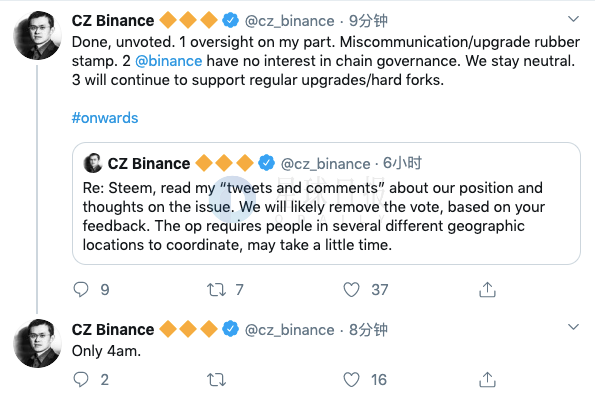595x399 pixels.
Task: Reply to the 'Done, unvoted' tweet
Action: pyautogui.click(x=80, y=290)
